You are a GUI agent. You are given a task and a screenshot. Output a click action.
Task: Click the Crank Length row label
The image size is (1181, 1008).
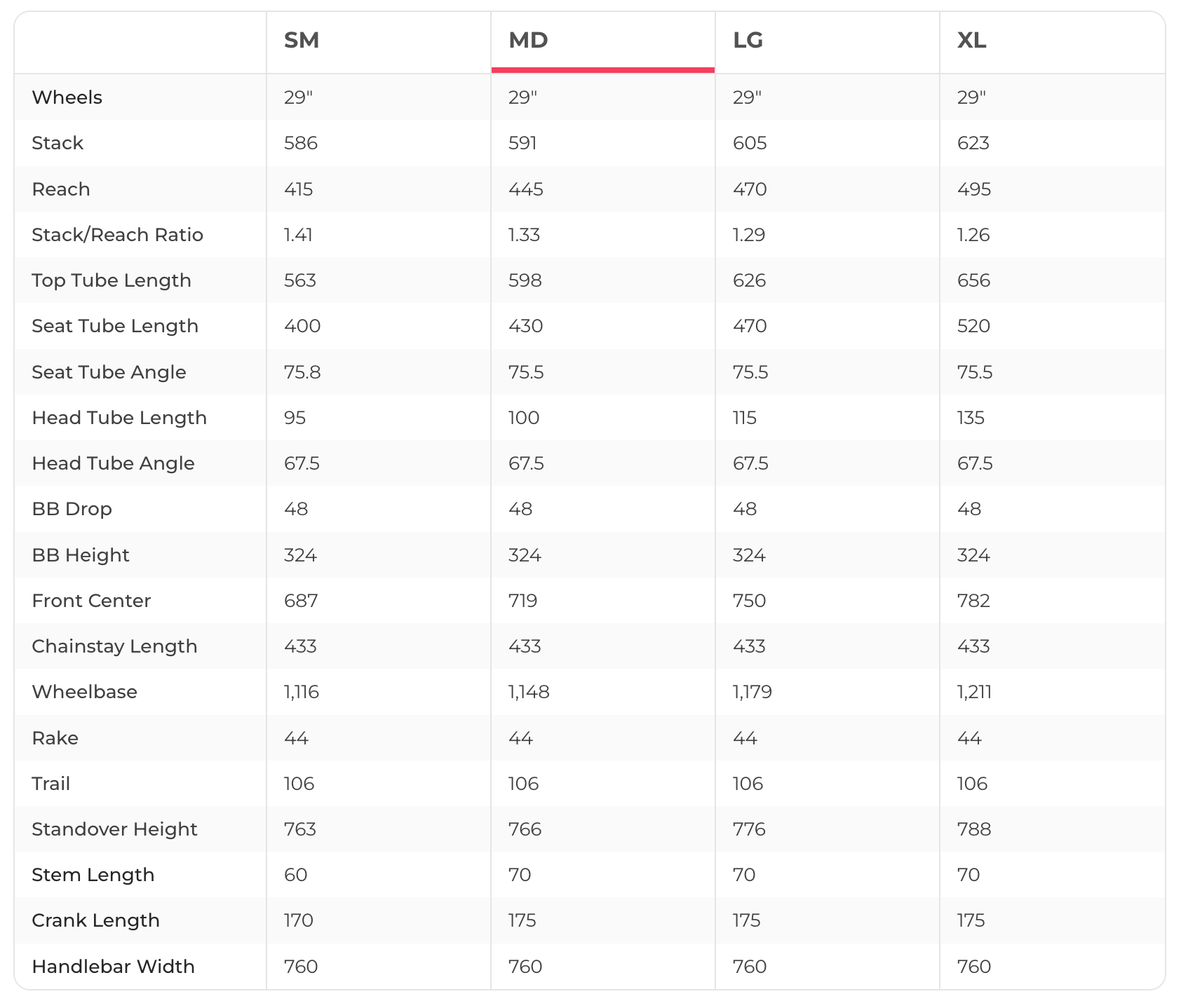pyautogui.click(x=96, y=920)
